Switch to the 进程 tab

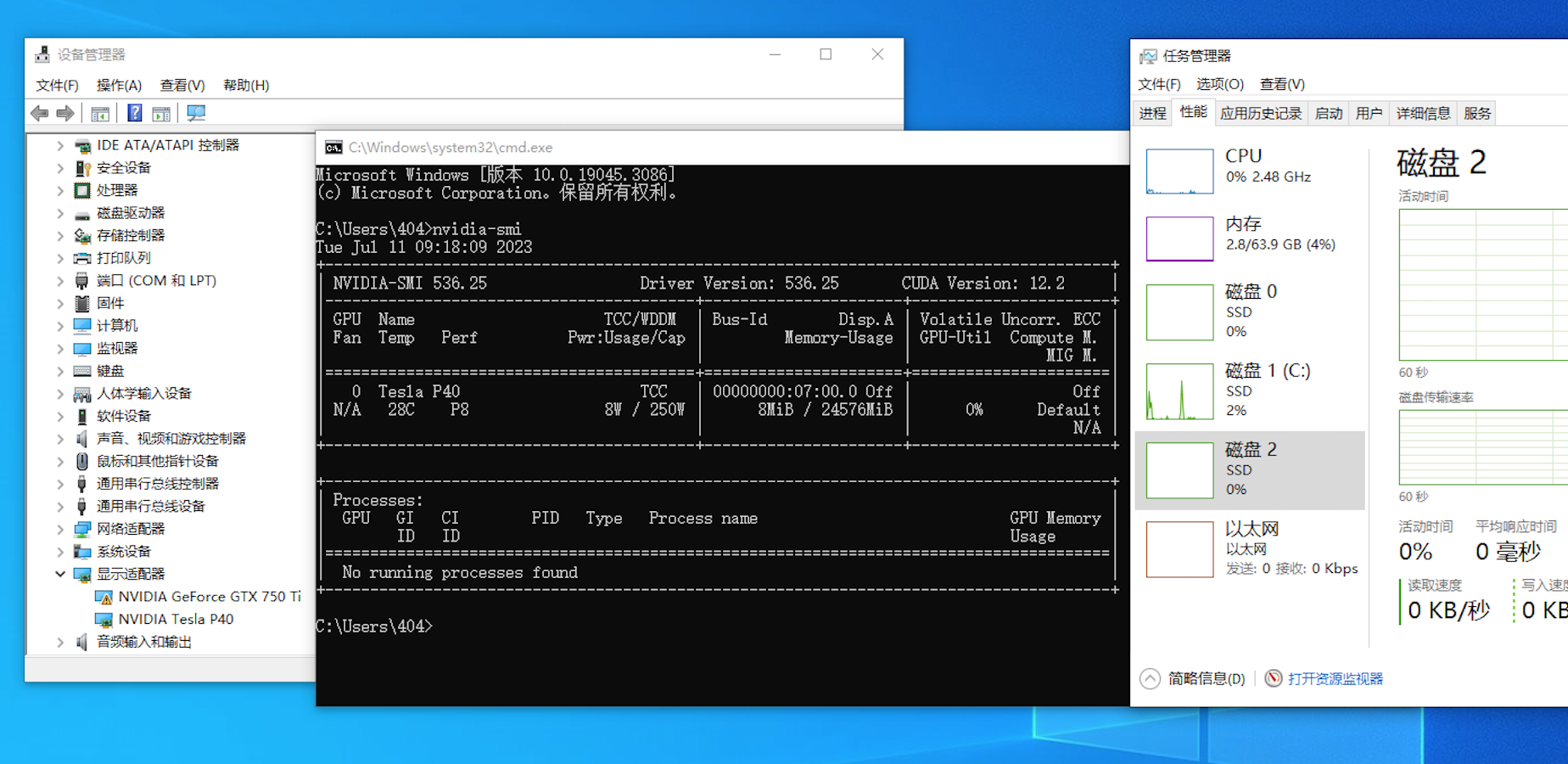[1152, 113]
